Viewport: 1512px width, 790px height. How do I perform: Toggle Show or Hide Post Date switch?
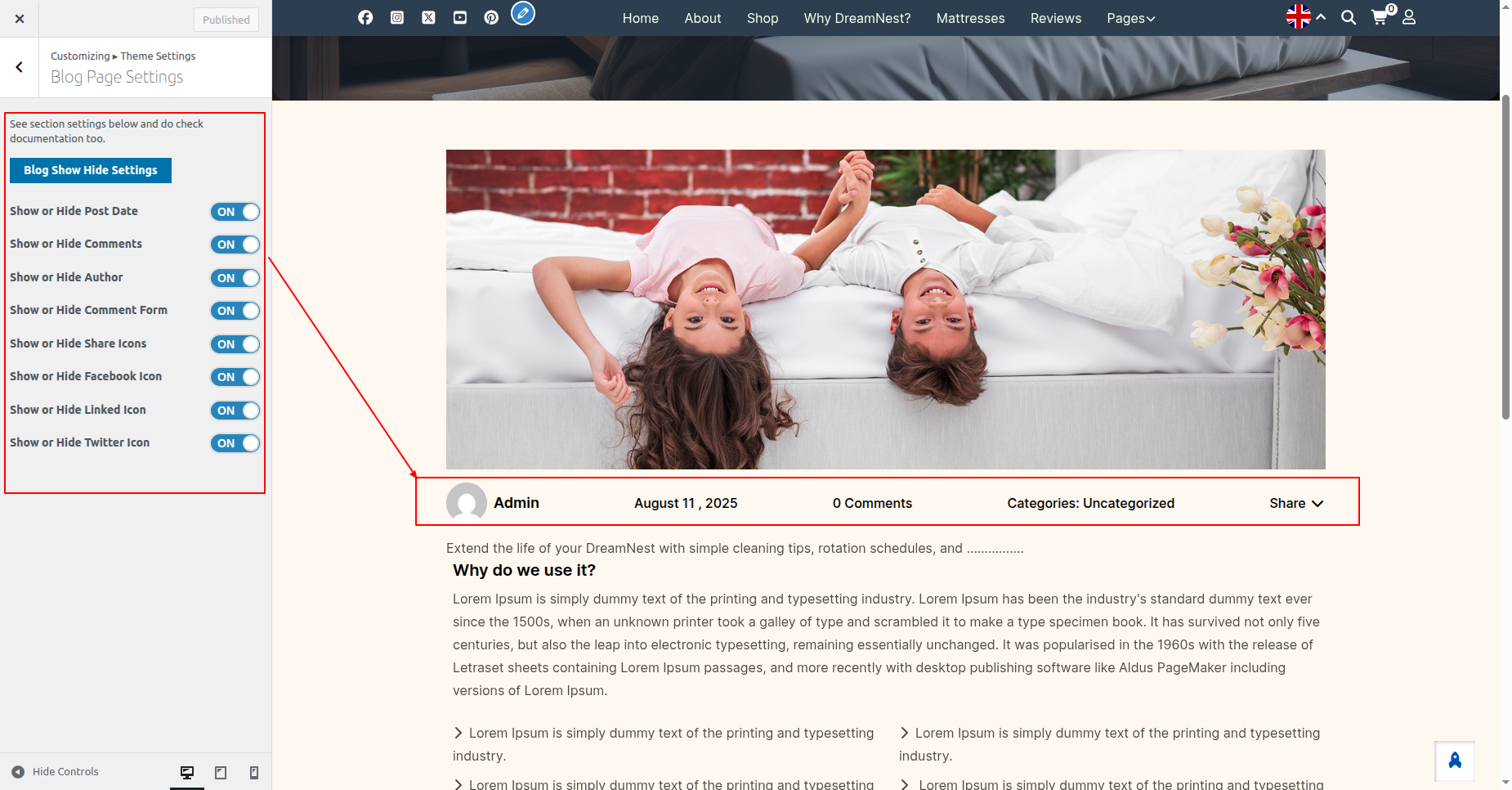pyautogui.click(x=235, y=212)
